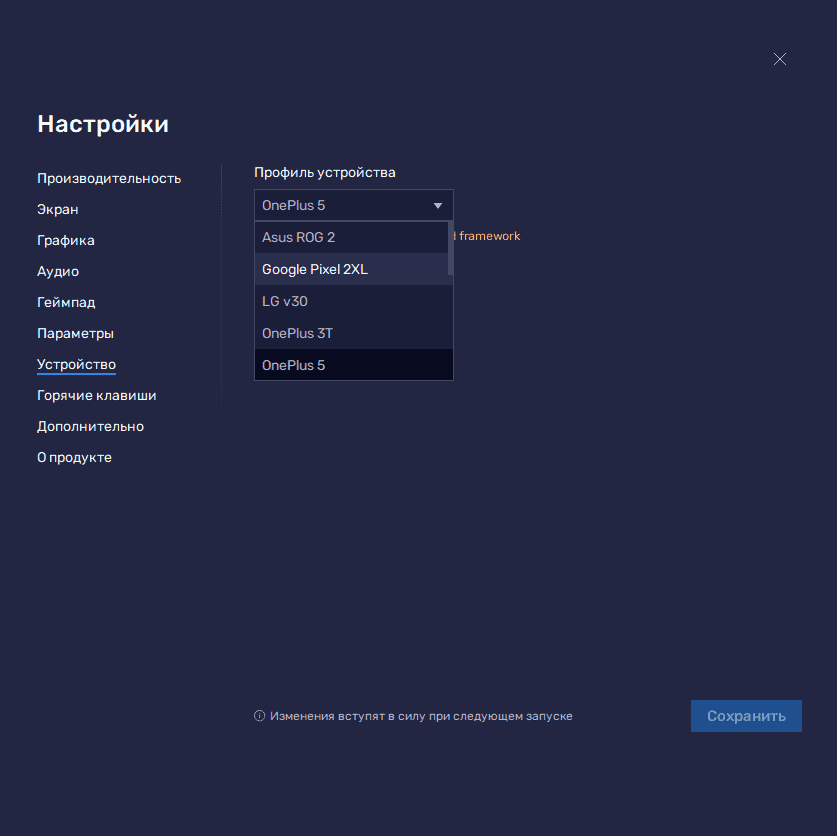Open the Производительность settings section

[x=109, y=178]
